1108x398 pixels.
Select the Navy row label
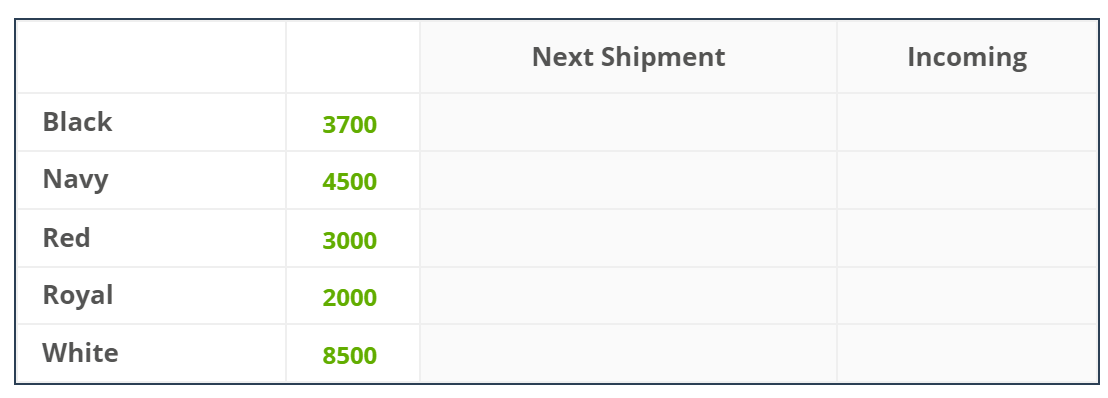click(x=75, y=180)
